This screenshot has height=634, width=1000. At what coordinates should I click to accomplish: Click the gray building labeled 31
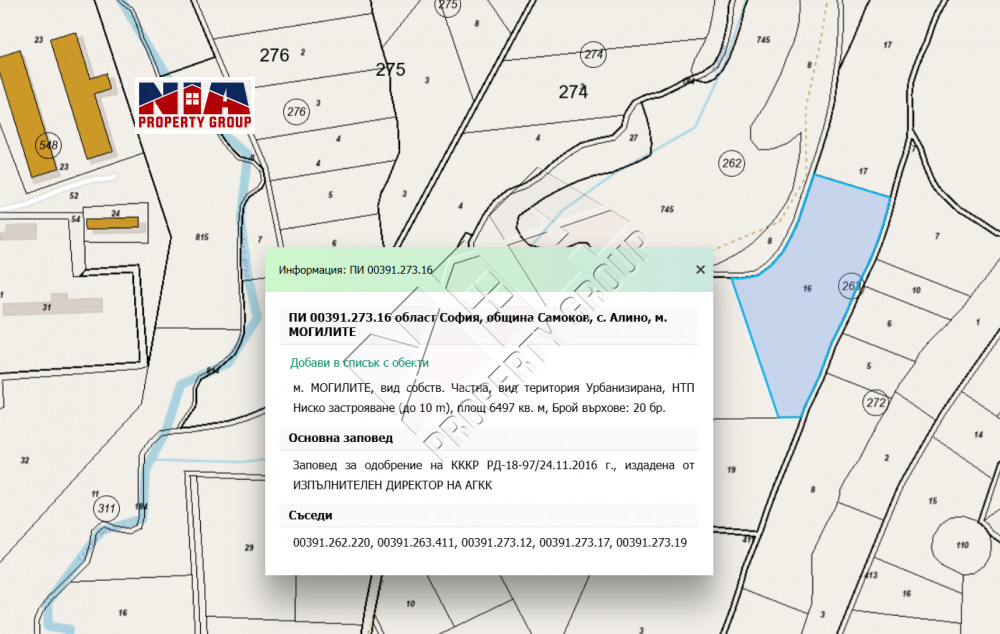52,305
